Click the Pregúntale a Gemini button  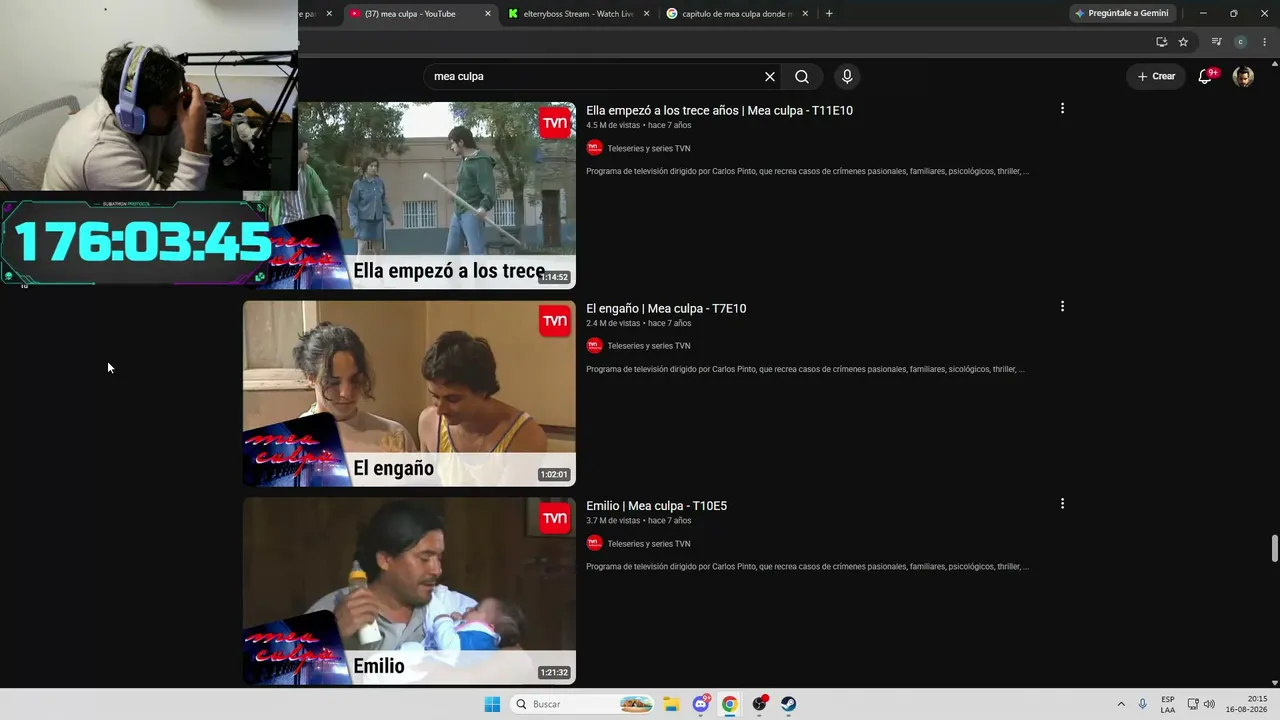pos(1122,14)
